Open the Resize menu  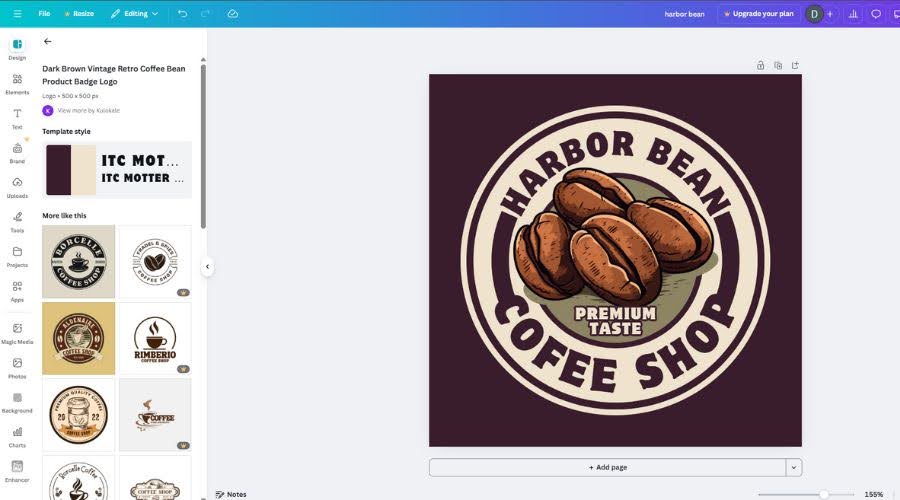coord(79,13)
